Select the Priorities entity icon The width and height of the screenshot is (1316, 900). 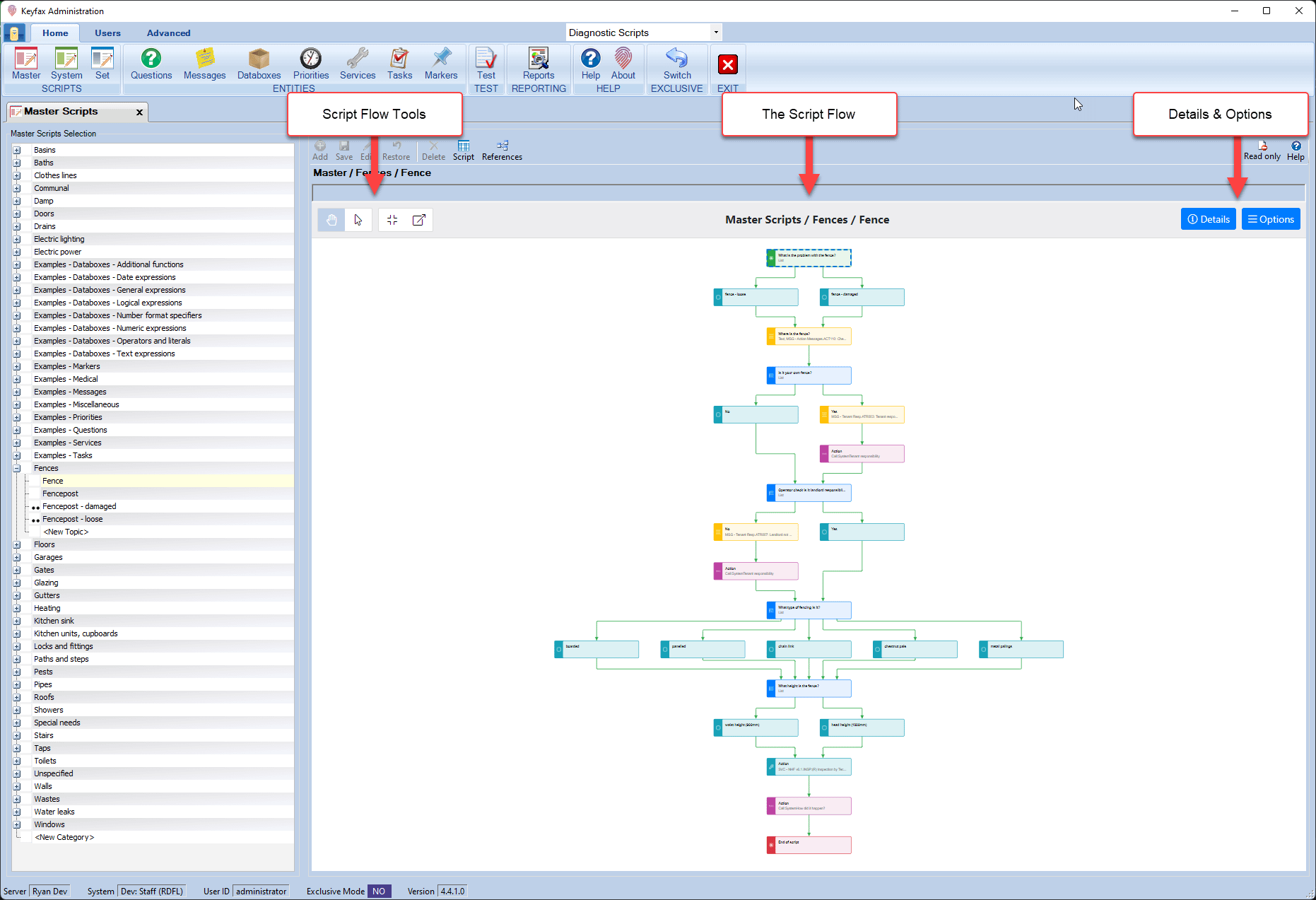click(x=310, y=64)
